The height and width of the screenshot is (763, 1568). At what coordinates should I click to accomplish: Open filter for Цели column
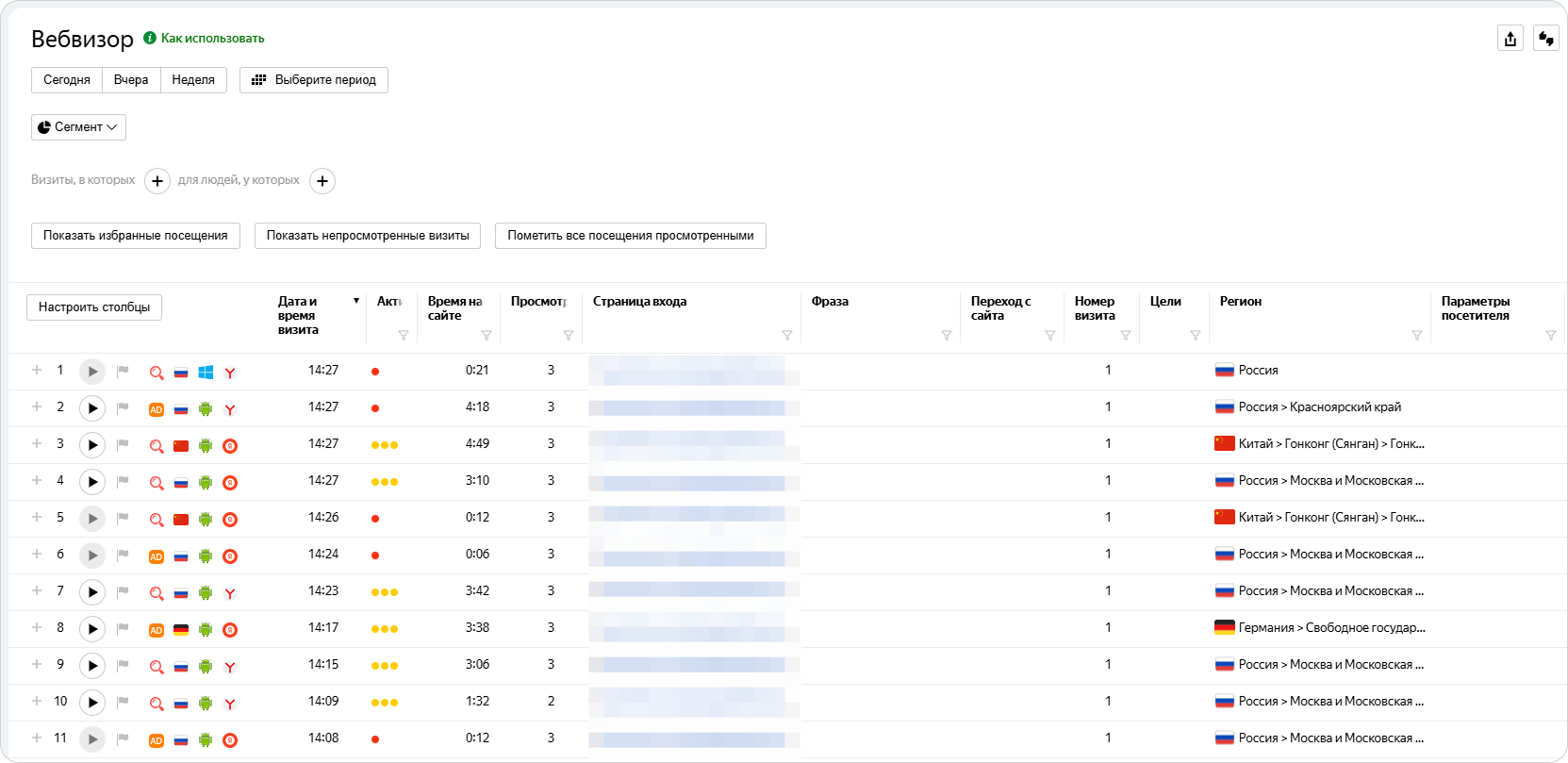coord(1196,336)
